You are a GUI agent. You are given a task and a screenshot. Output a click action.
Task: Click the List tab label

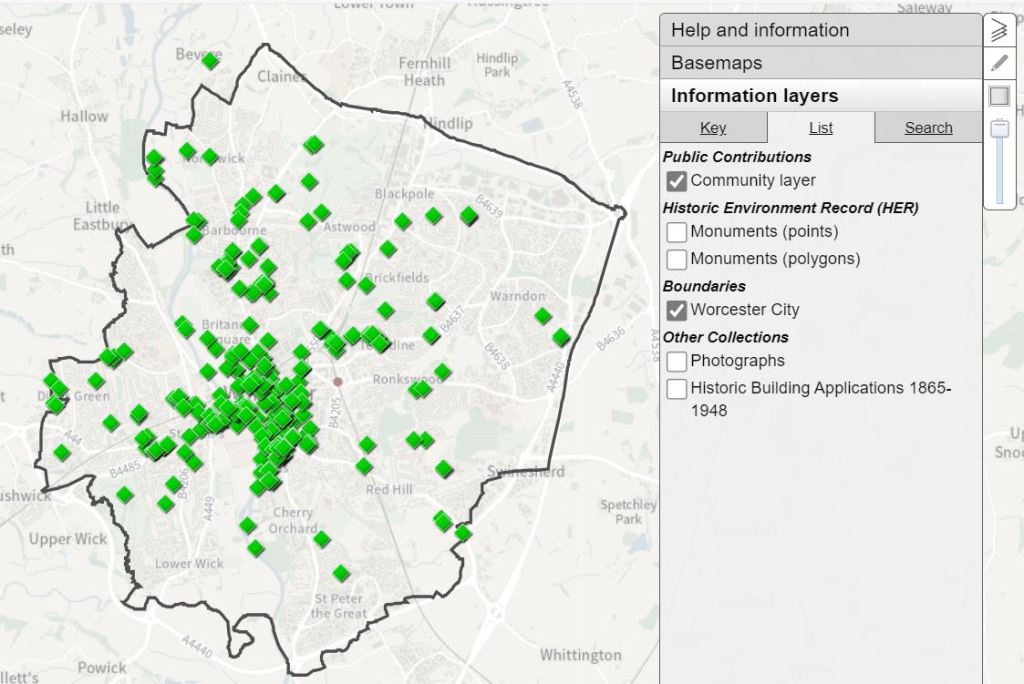821,128
